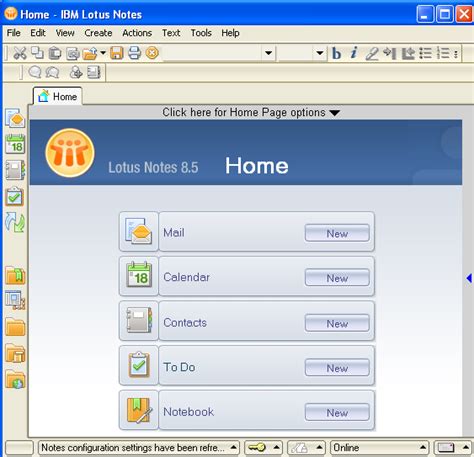
Task: Show more toolbar options chevron
Action: tap(456, 53)
